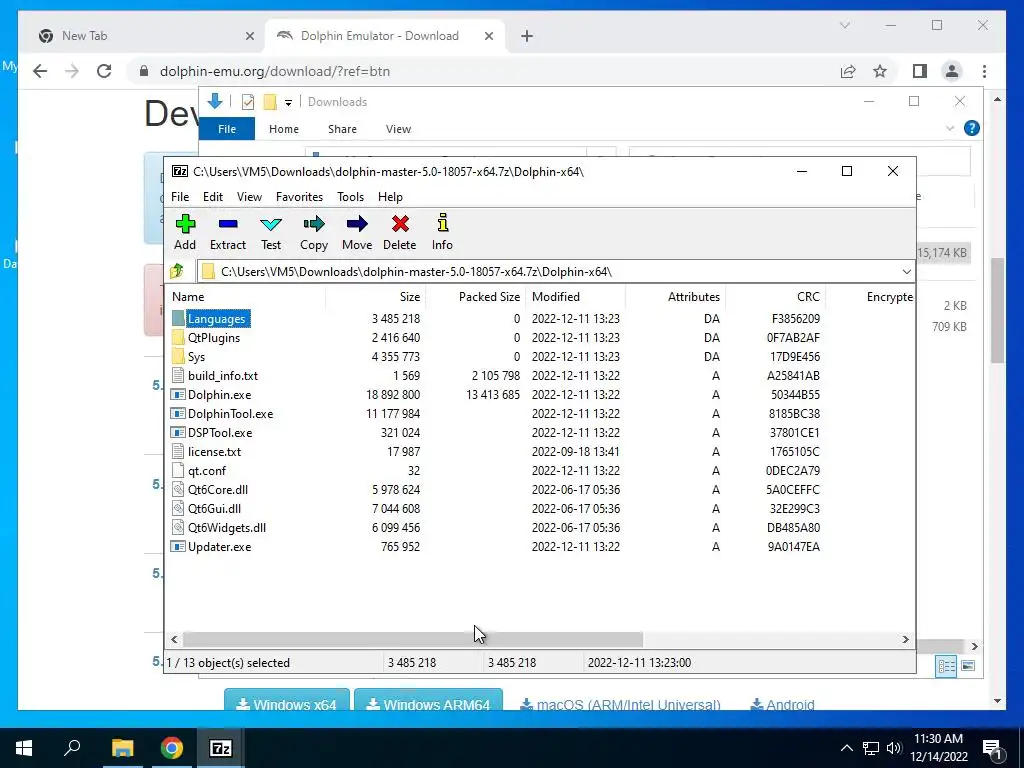Open File Explorer from the taskbar
The image size is (1024, 768).
(x=122, y=748)
